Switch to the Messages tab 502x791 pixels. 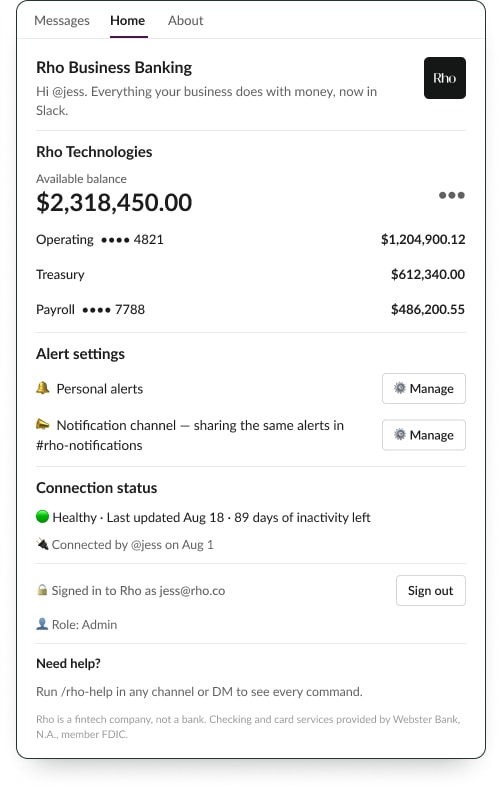[x=62, y=21]
